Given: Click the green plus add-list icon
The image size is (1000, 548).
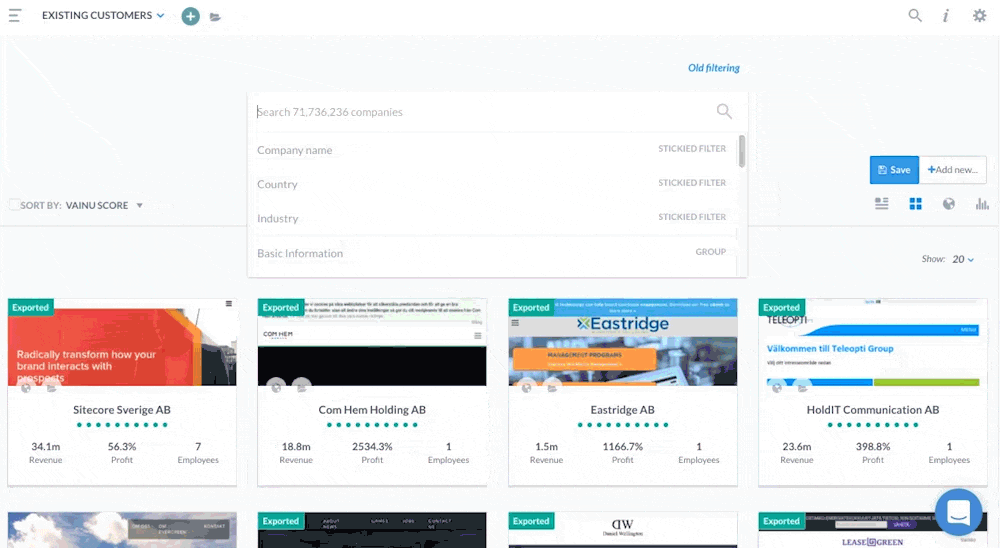Looking at the screenshot, I should (190, 16).
